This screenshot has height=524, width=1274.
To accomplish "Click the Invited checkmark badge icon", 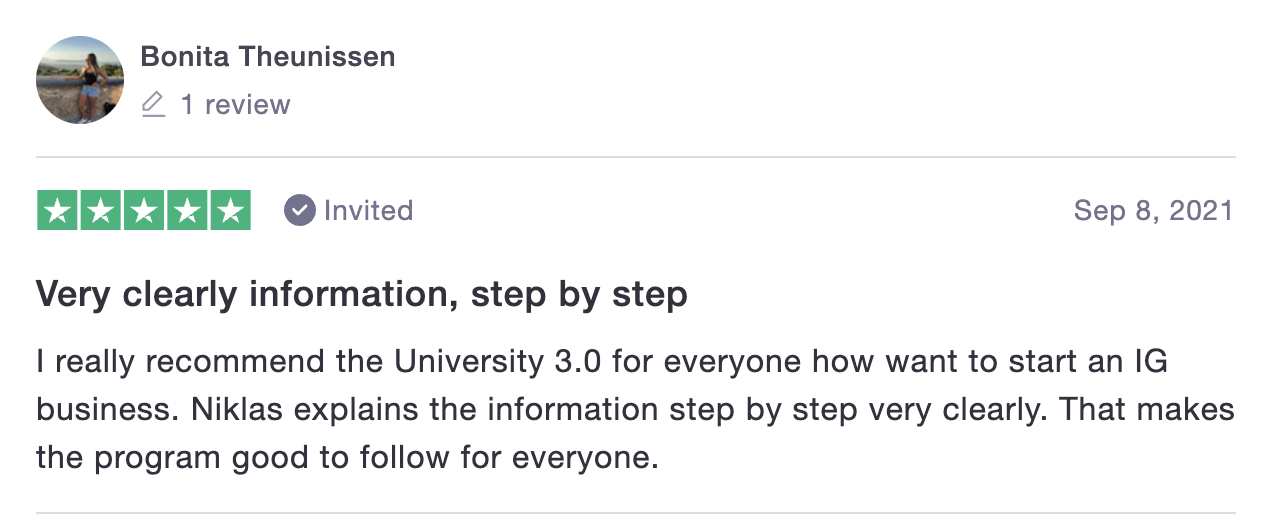I will pos(299,210).
